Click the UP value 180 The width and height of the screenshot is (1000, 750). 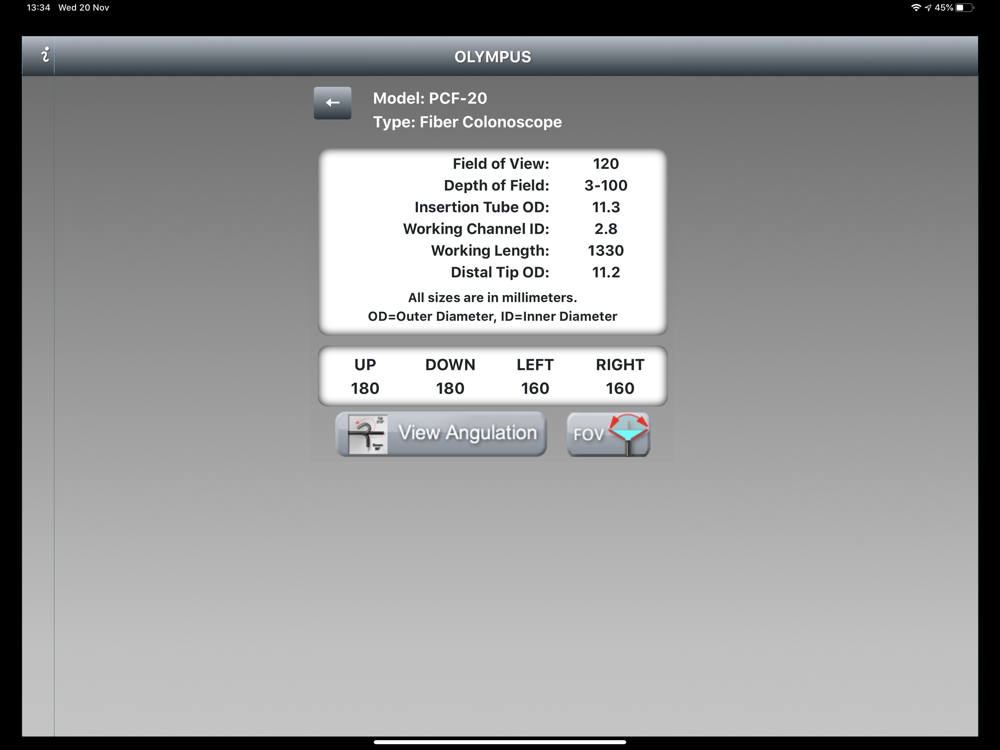[365, 388]
